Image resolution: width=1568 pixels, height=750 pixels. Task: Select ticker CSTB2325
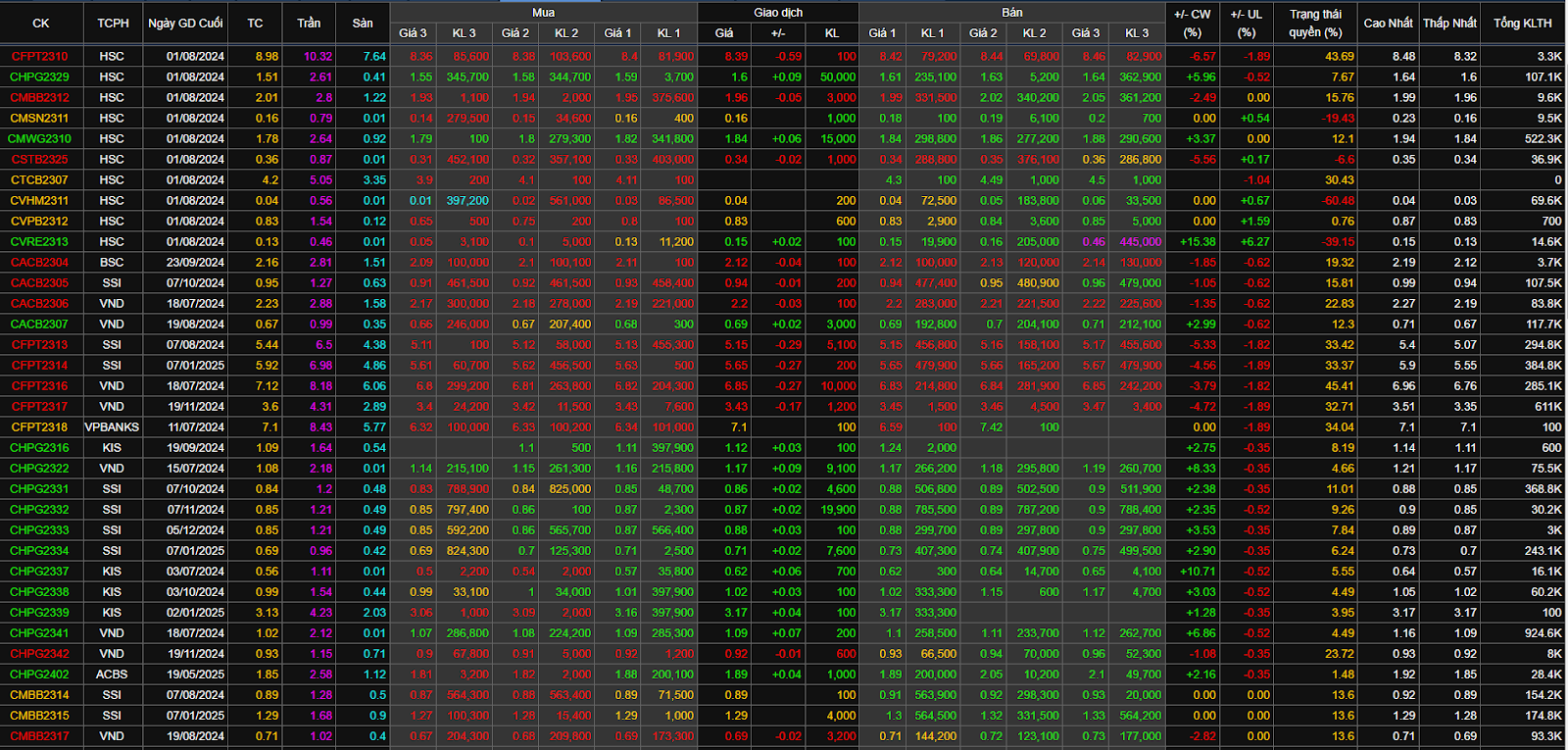coord(40,160)
